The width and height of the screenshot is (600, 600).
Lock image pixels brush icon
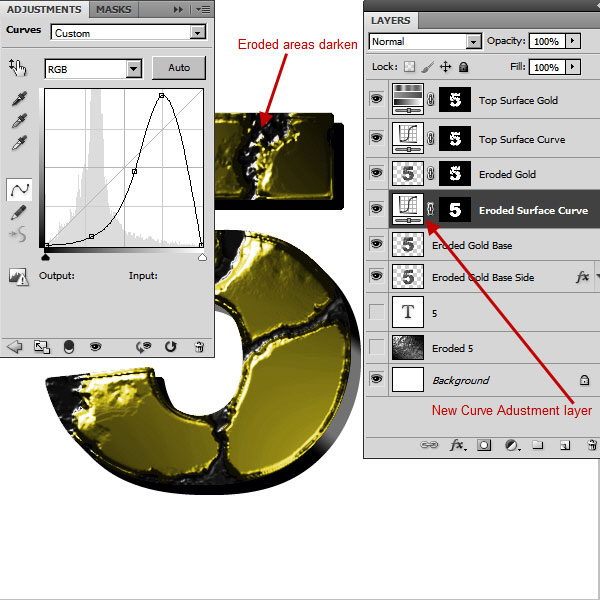(x=427, y=67)
